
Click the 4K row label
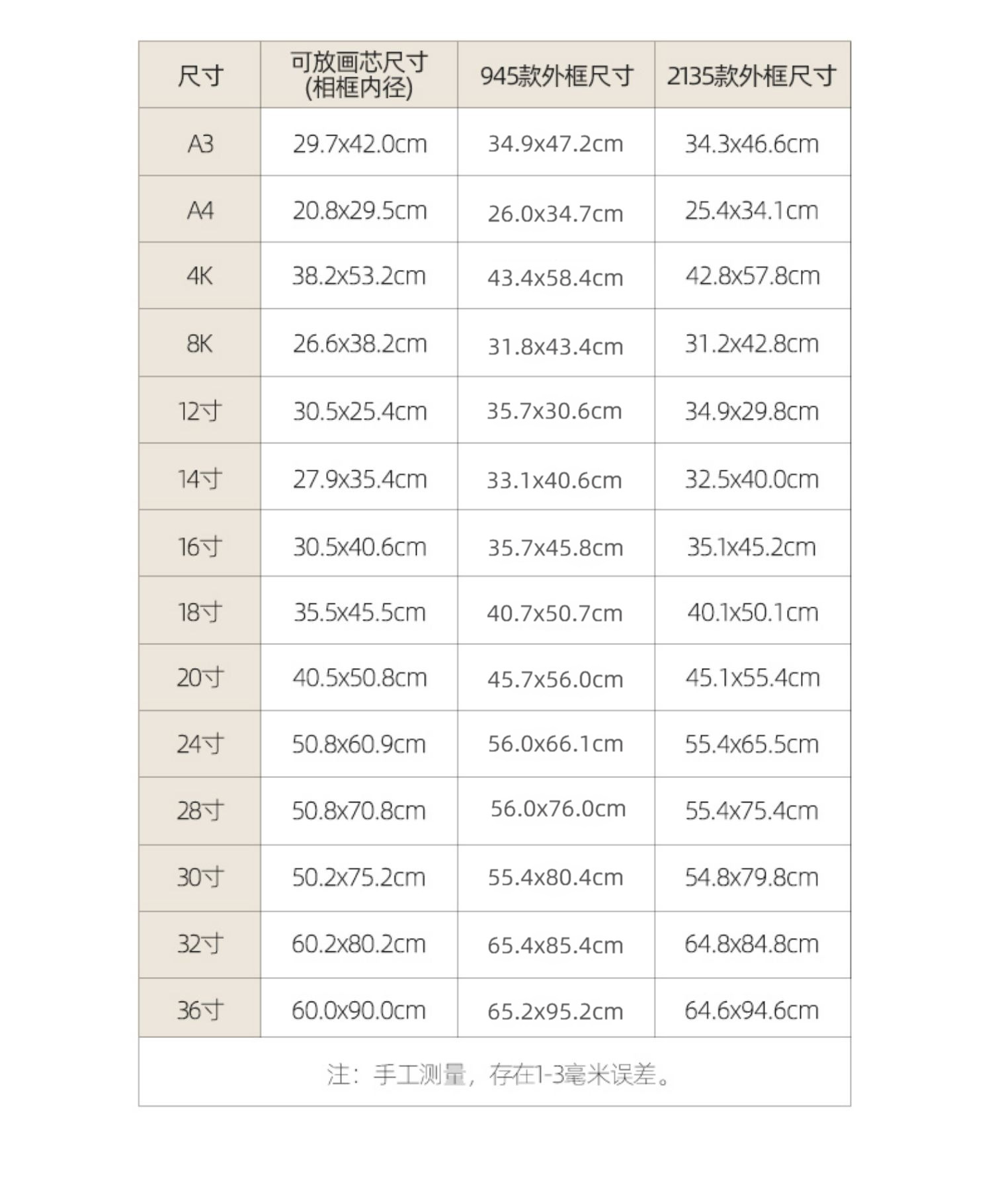[200, 276]
